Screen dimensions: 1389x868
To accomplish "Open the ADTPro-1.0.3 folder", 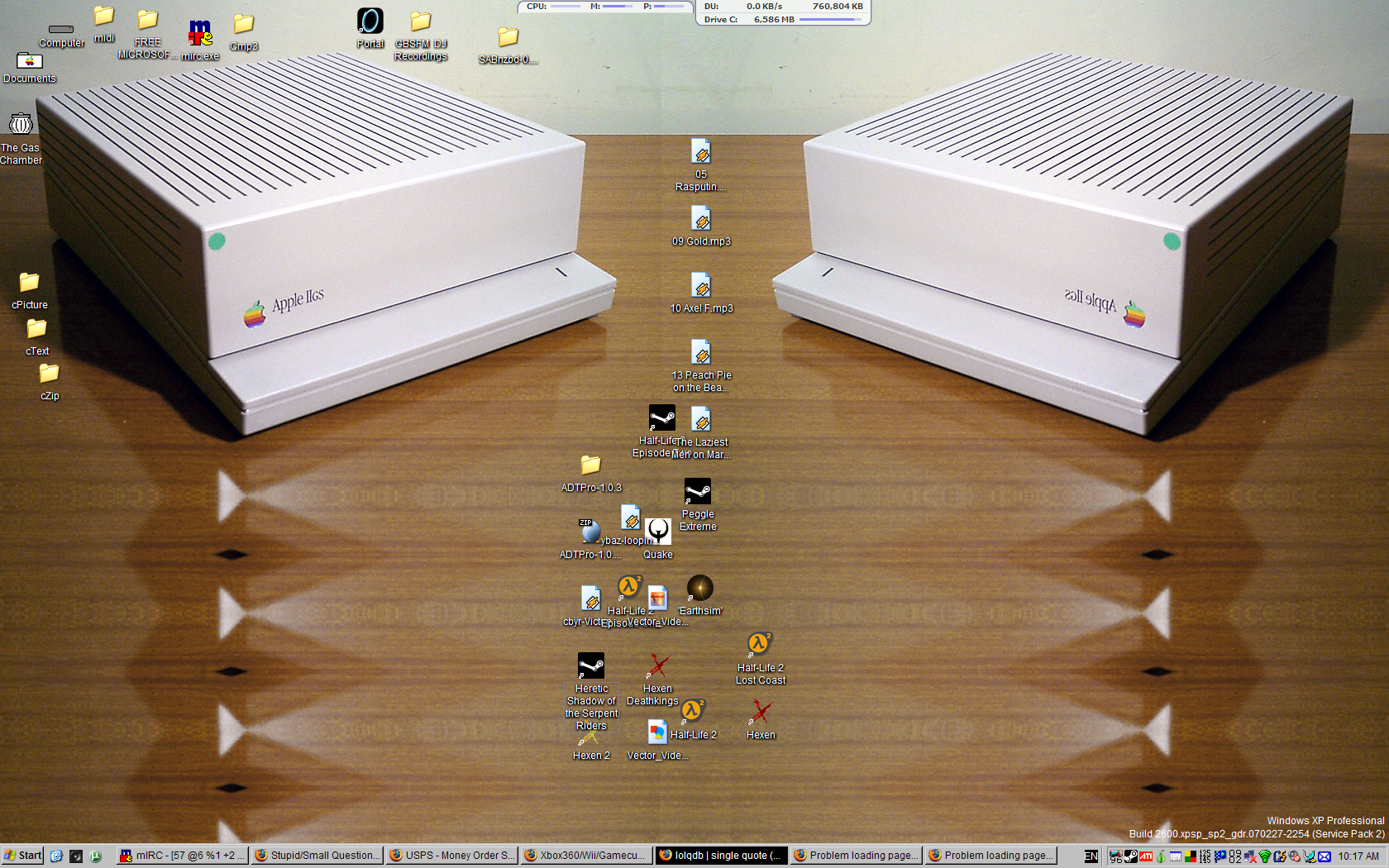I will [590, 466].
